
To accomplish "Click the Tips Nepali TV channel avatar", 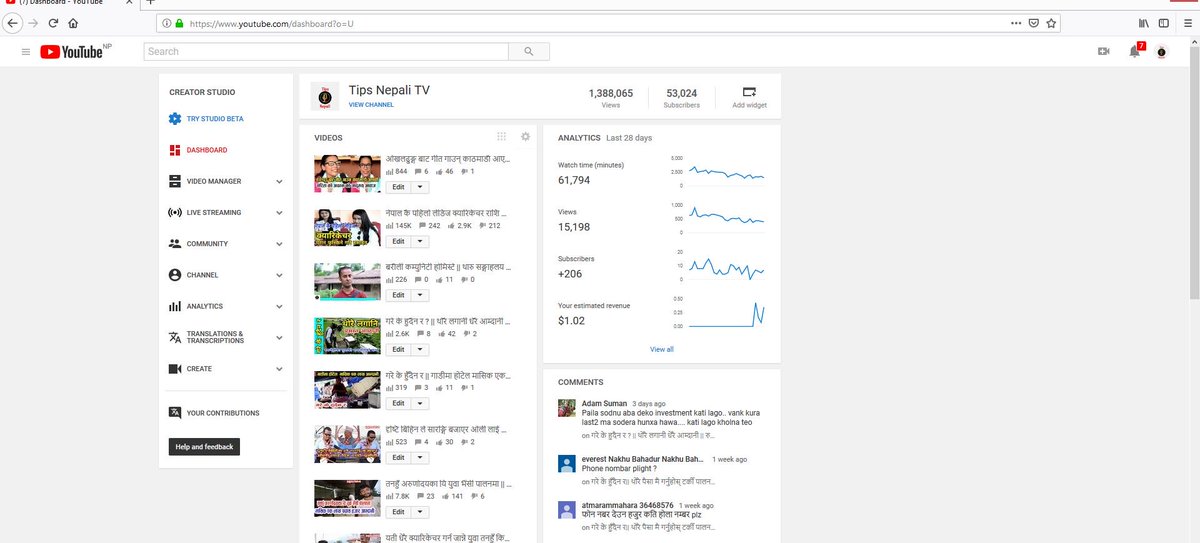I will point(324,96).
